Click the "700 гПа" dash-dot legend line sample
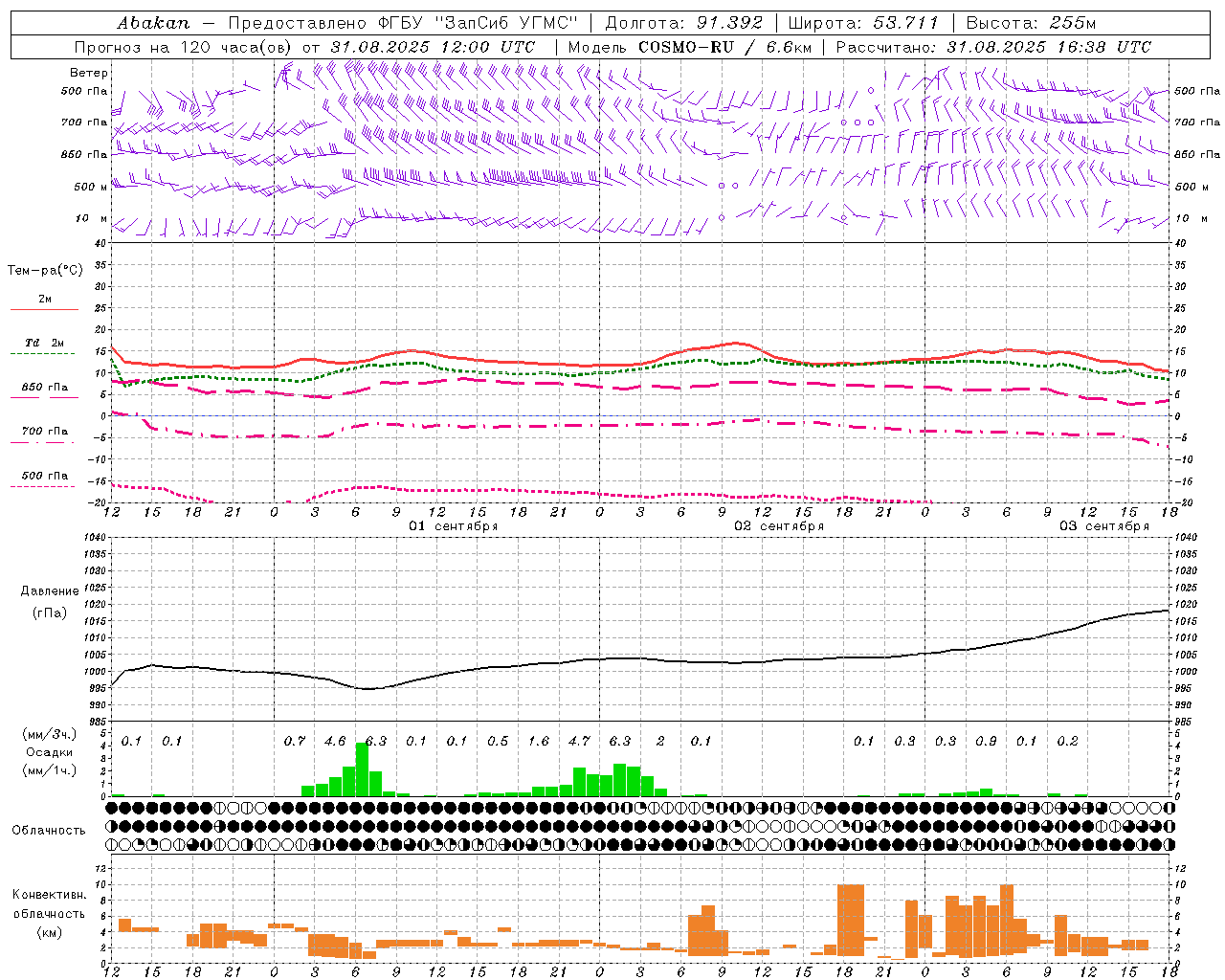 click(44, 442)
